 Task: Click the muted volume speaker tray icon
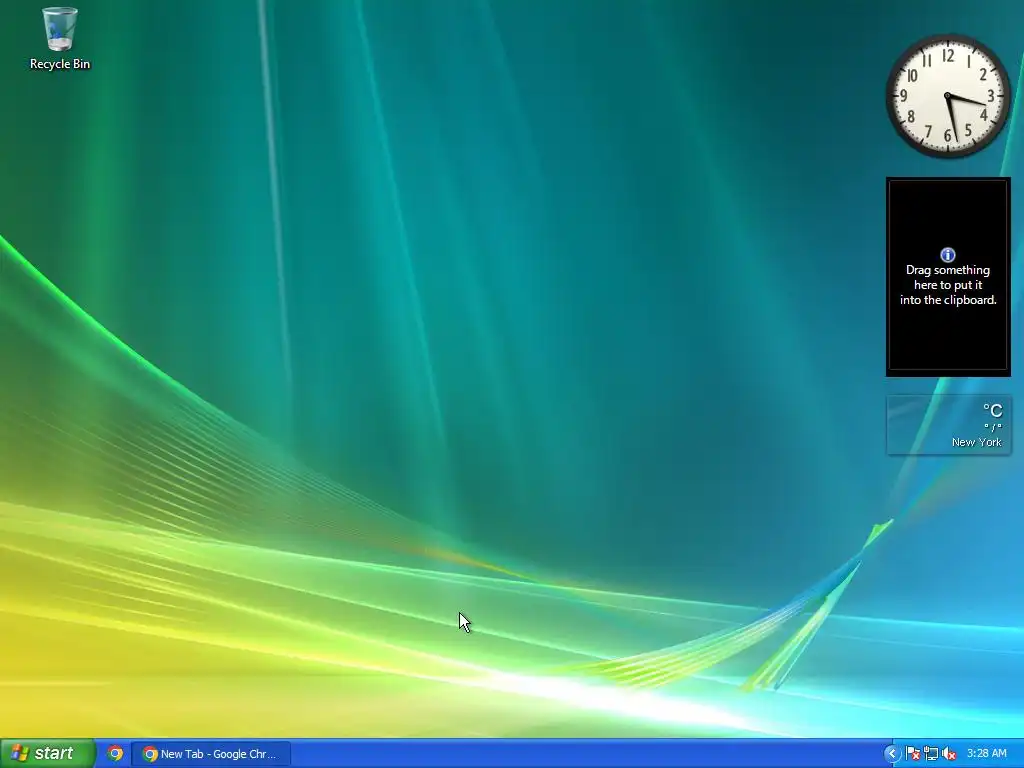click(949, 754)
